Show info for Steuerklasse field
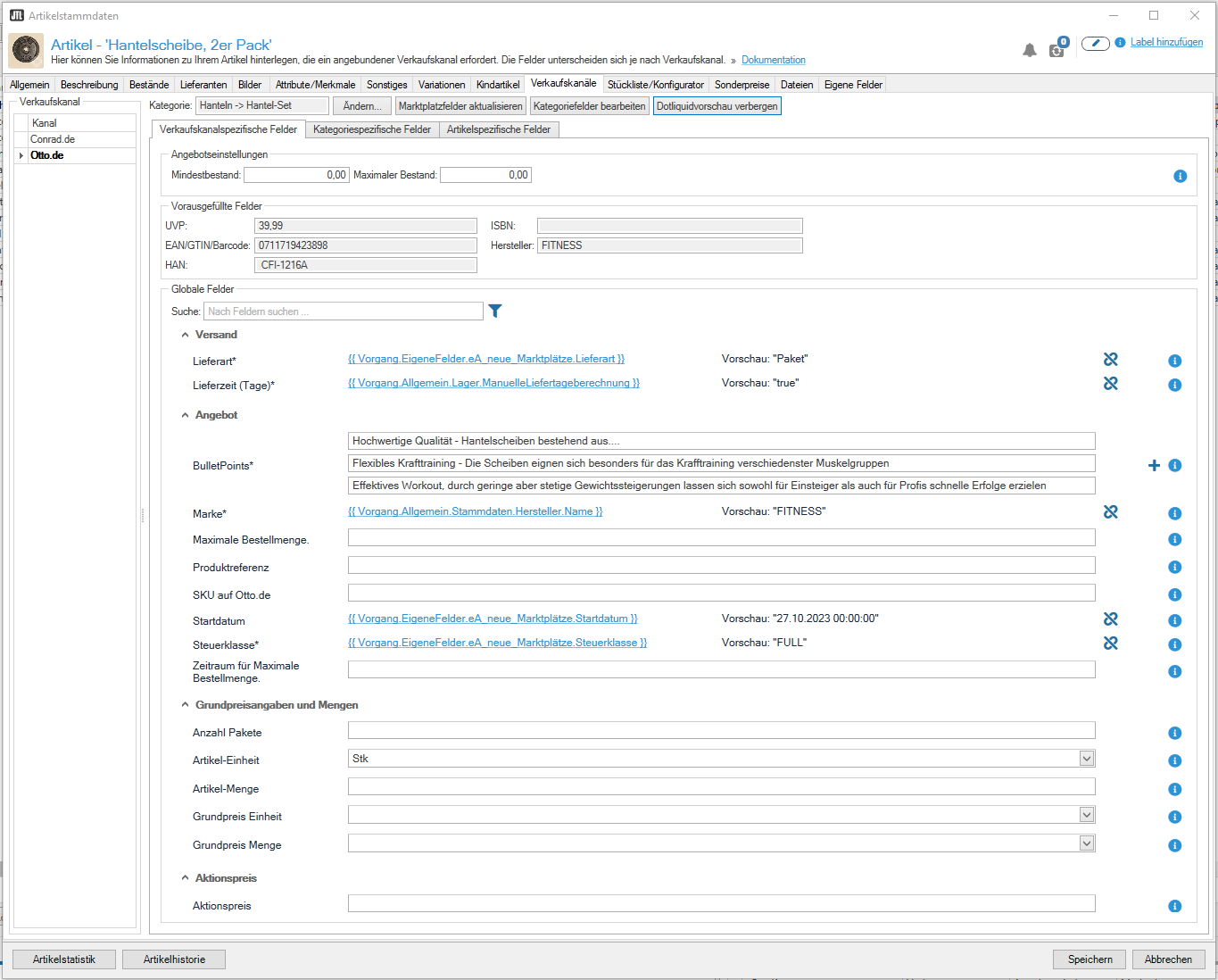1218x980 pixels. (x=1174, y=644)
